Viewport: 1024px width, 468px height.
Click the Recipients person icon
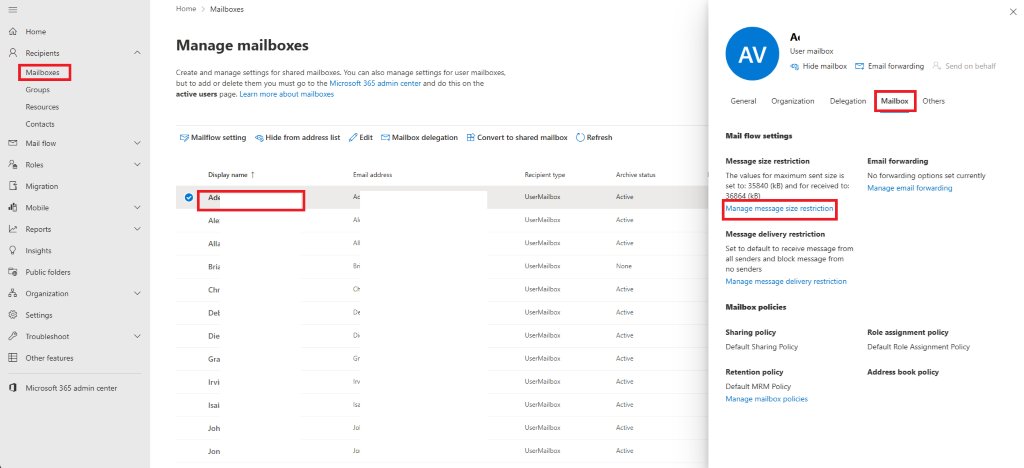point(12,53)
